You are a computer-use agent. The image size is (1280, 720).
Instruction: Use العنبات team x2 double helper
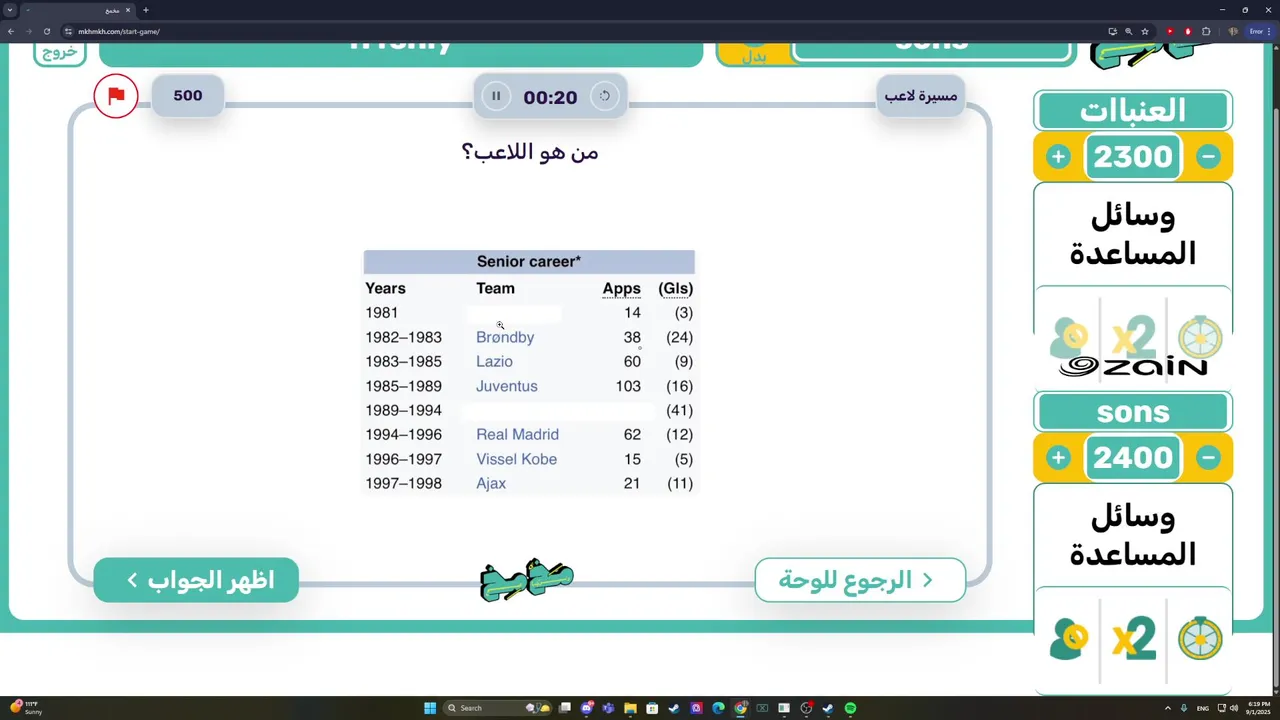pyautogui.click(x=1133, y=337)
